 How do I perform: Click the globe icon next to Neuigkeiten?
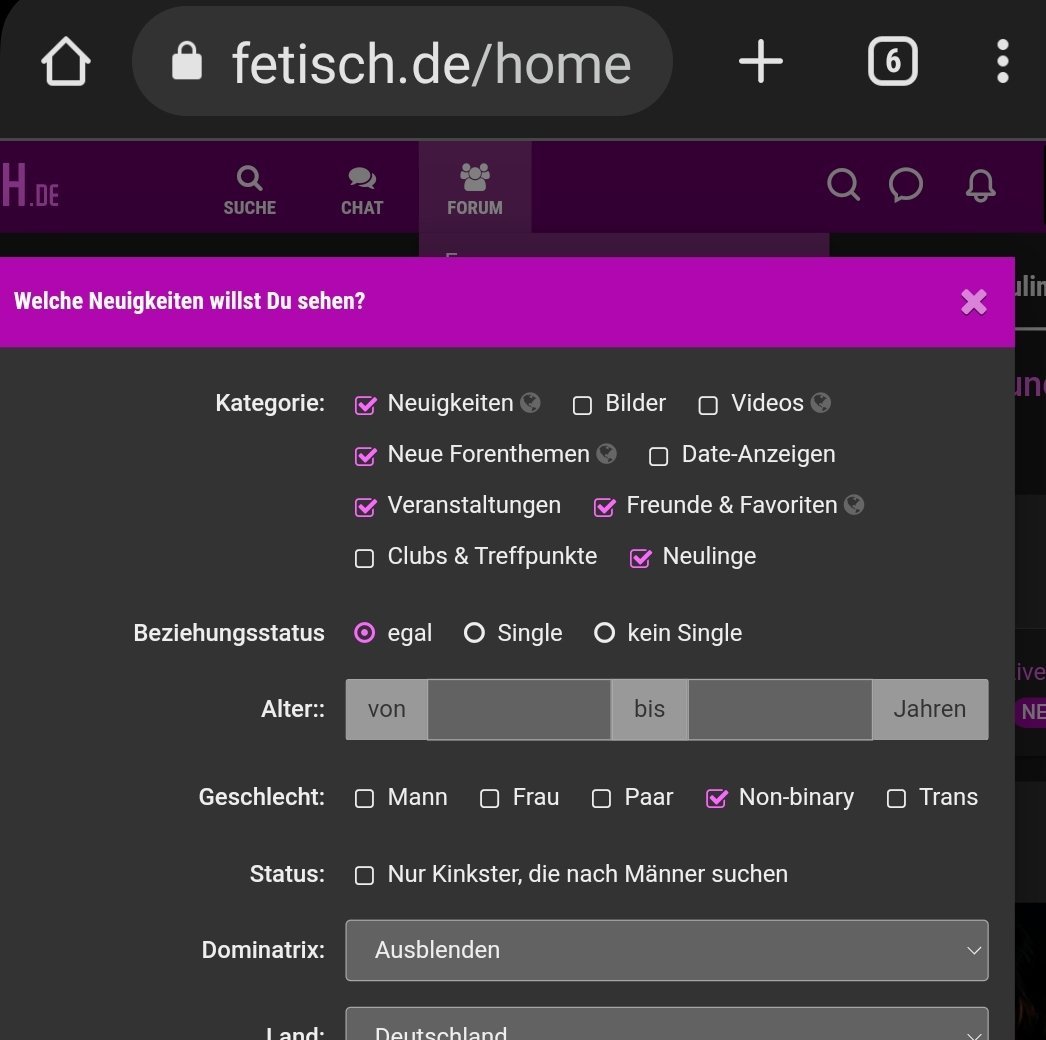(530, 402)
